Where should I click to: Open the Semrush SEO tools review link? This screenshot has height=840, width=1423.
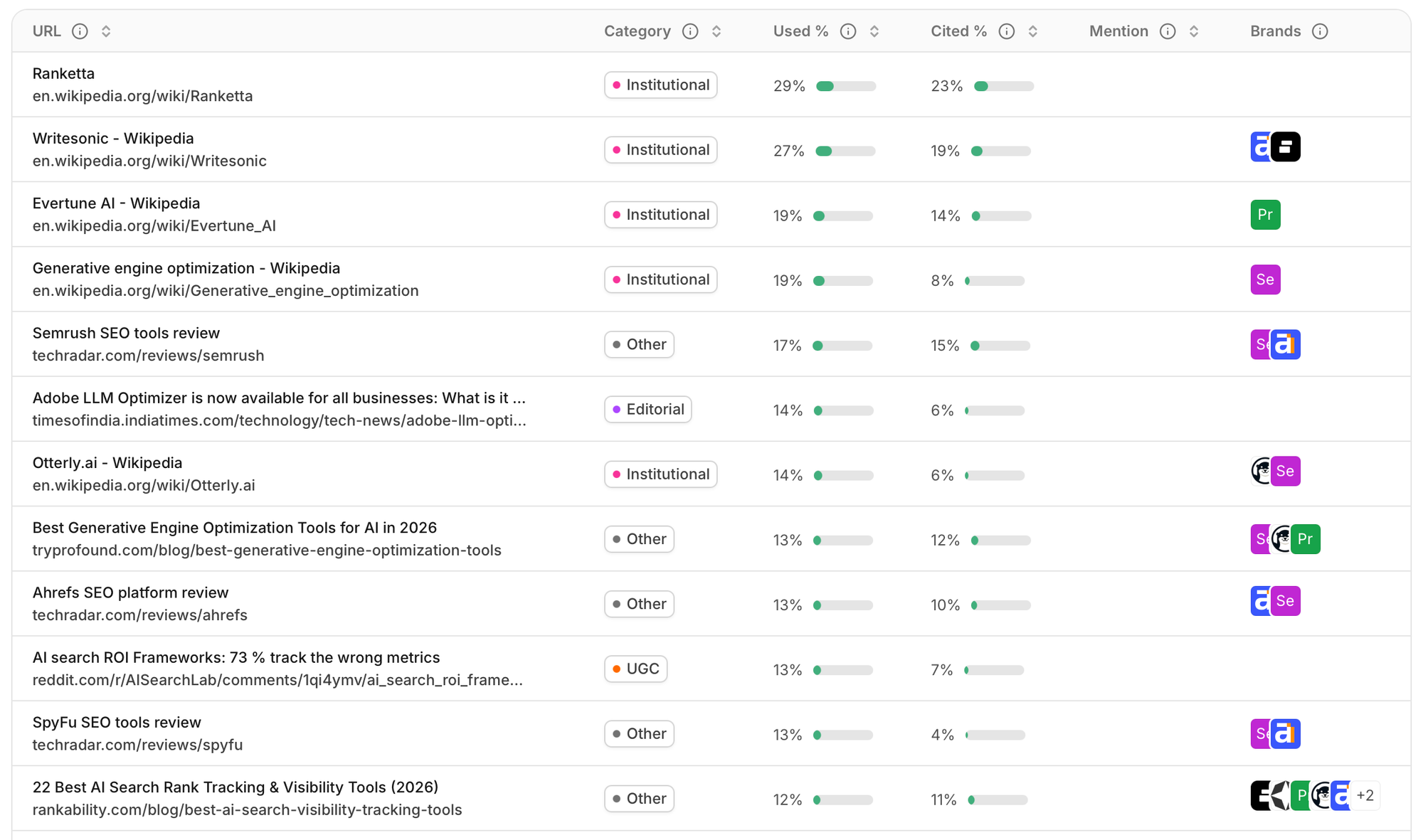coord(126,333)
